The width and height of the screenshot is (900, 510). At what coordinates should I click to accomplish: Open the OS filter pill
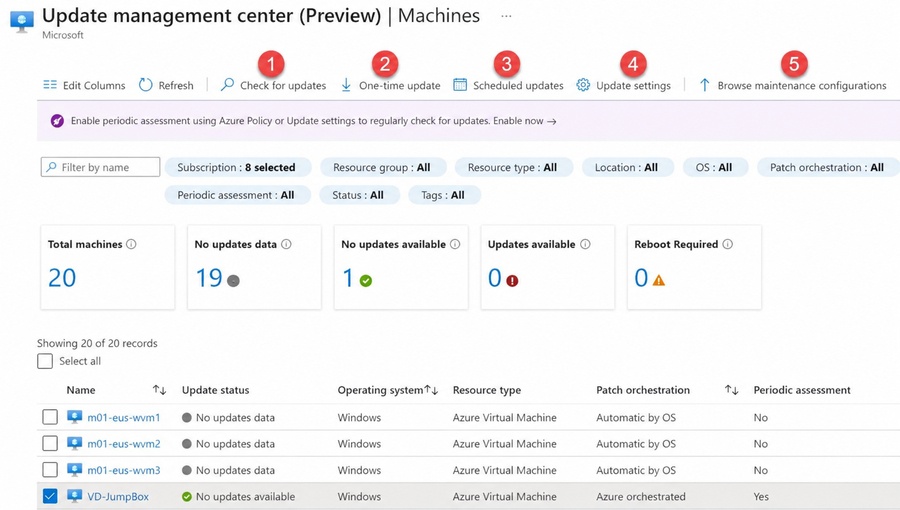(715, 168)
